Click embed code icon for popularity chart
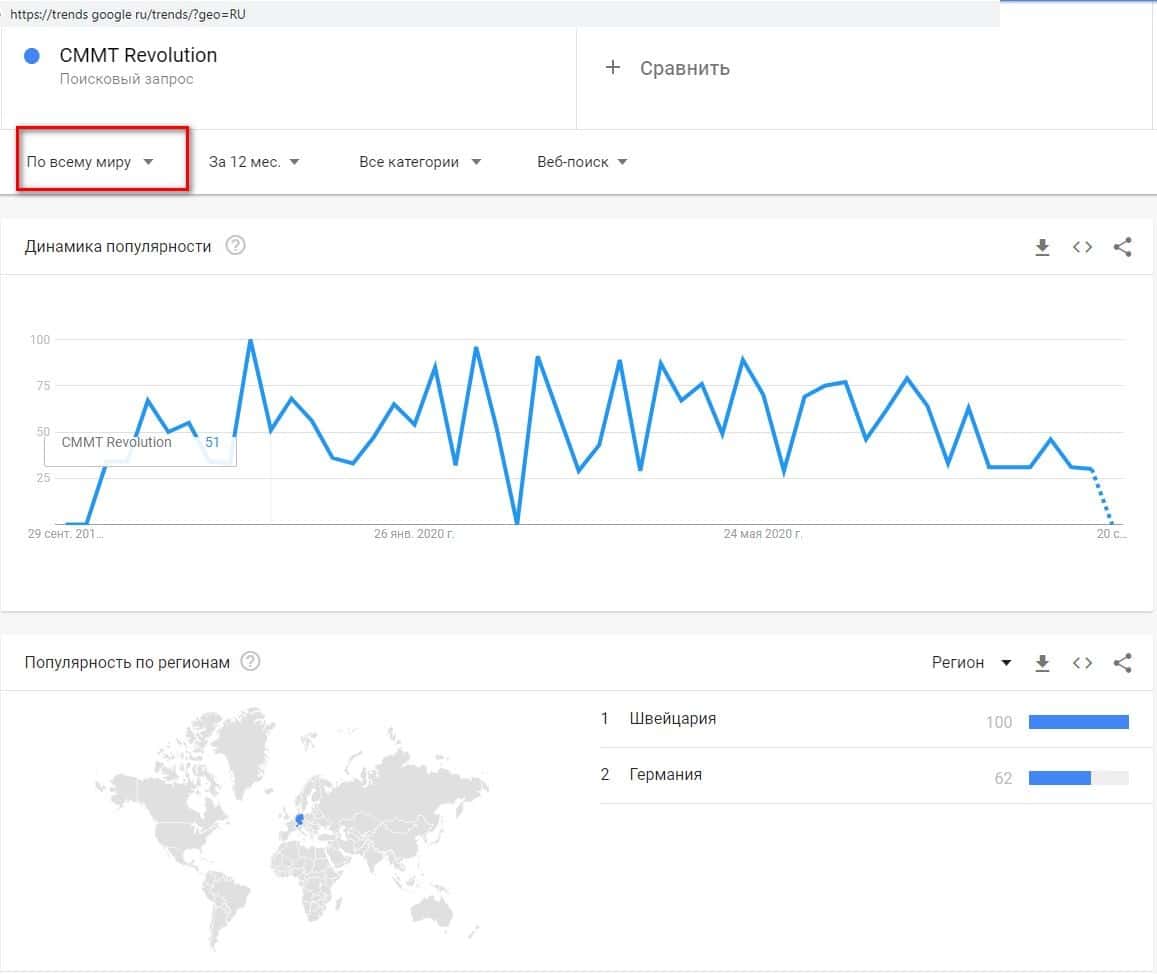Viewport: 1157px width, 974px height. [1082, 247]
